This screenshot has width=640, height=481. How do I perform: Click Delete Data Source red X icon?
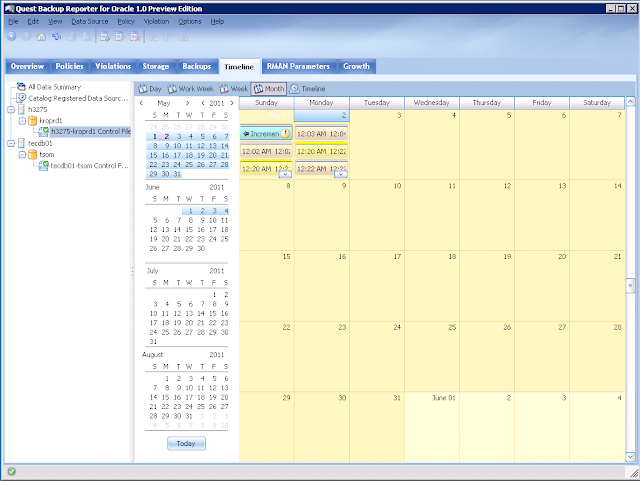(135, 37)
